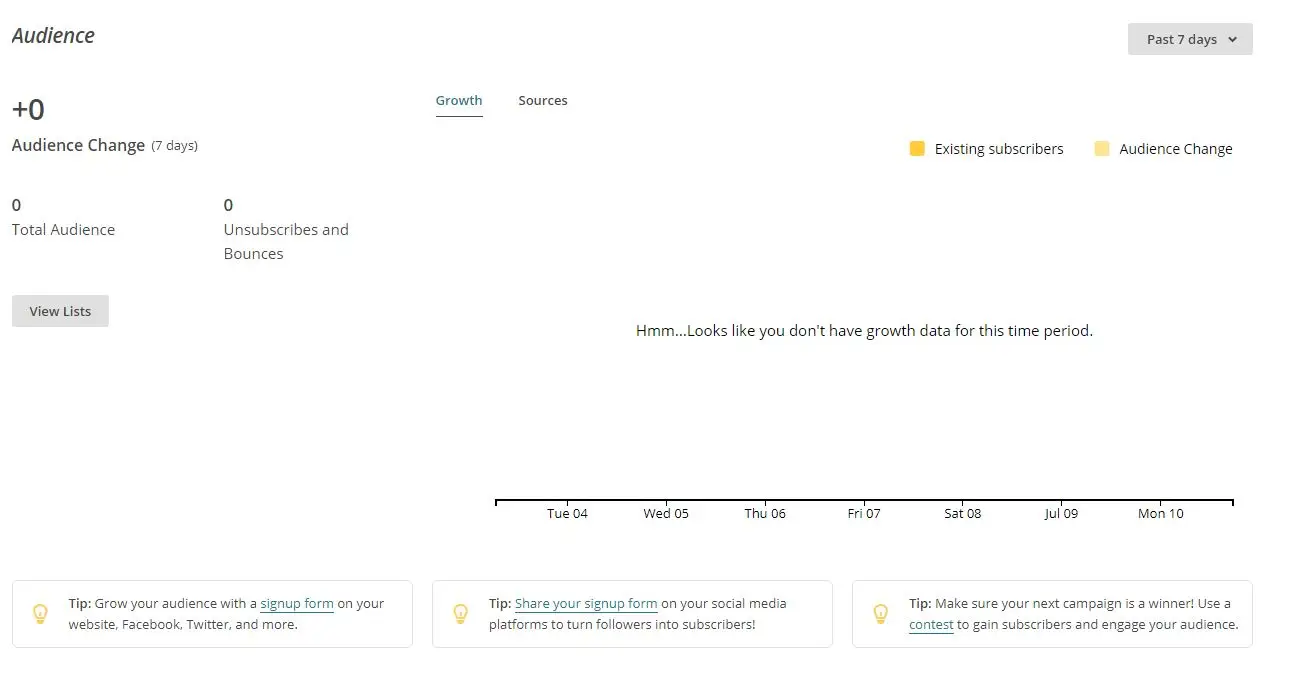Open the signup form link
The width and height of the screenshot is (1290, 681).
[x=296, y=603]
